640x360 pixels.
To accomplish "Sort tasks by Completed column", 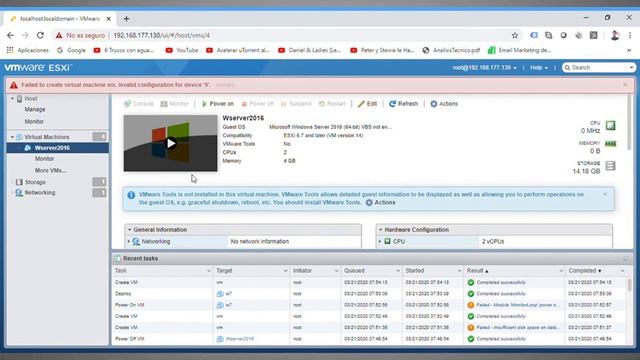I will pyautogui.click(x=582, y=271).
